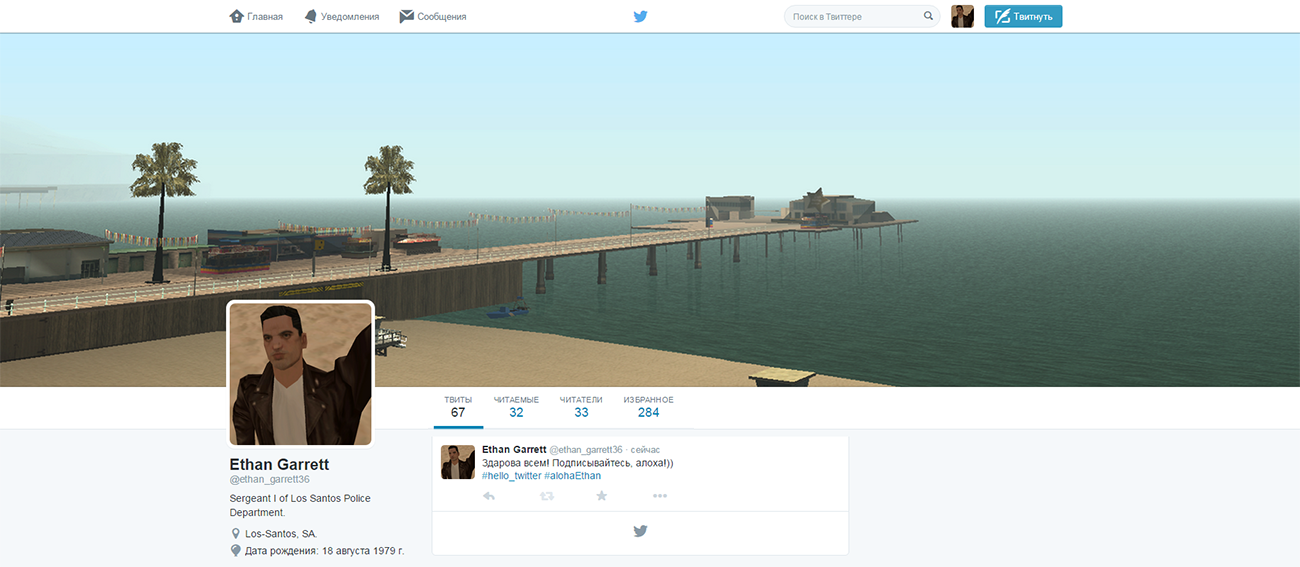Open more options ellipsis on tweet
The height and width of the screenshot is (567, 1300).
pos(660,496)
